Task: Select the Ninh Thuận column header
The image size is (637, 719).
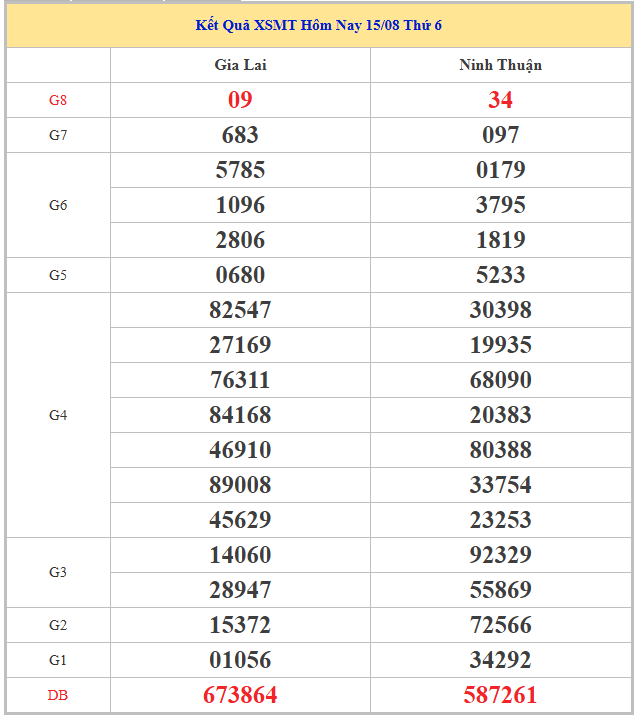Action: [x=500, y=65]
